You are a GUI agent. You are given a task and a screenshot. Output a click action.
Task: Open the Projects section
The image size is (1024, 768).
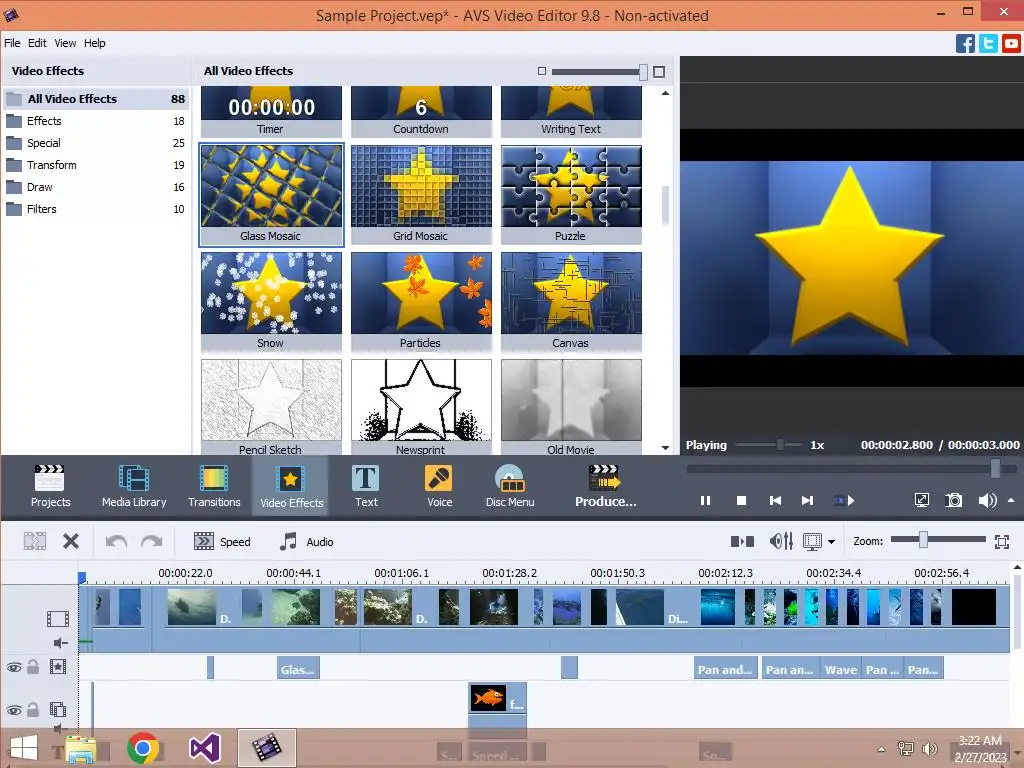click(50, 486)
